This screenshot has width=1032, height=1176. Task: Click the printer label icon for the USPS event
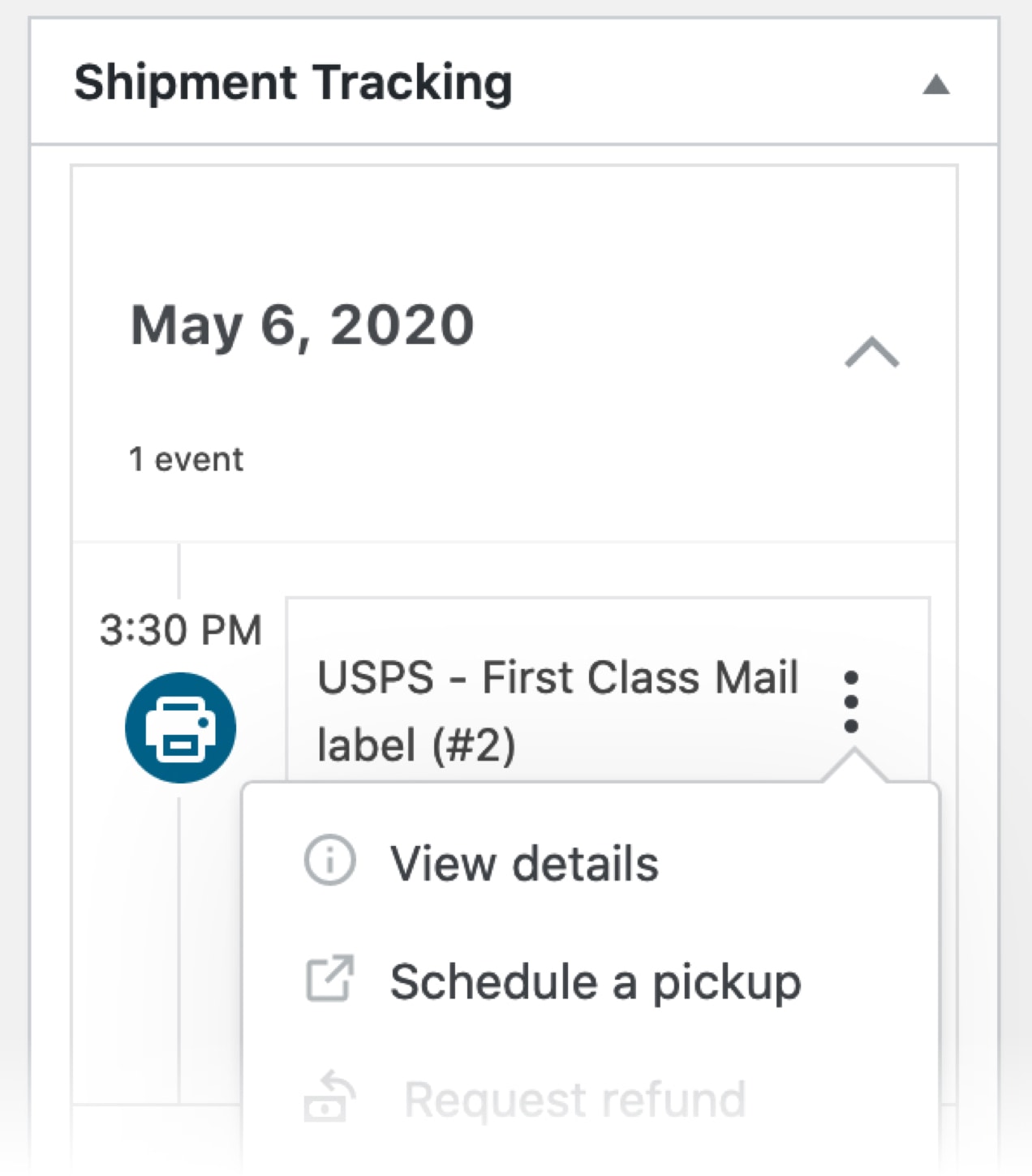point(181,726)
